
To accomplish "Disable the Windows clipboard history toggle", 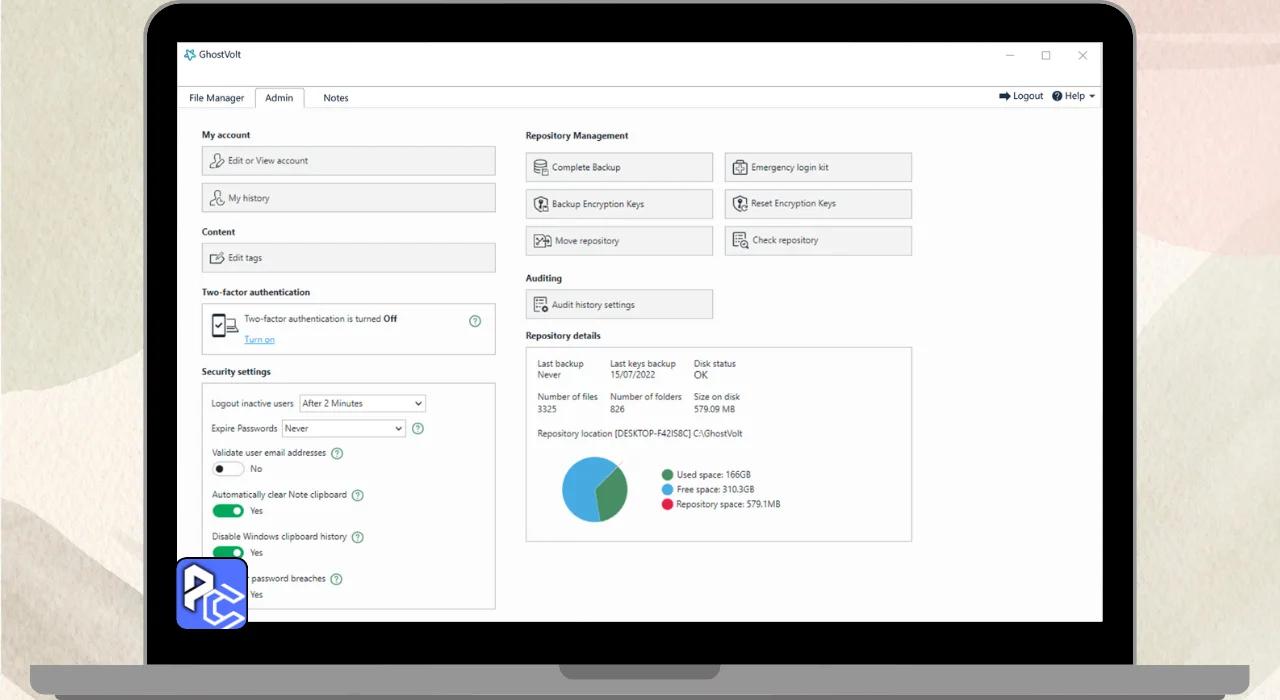I will (x=228, y=552).
